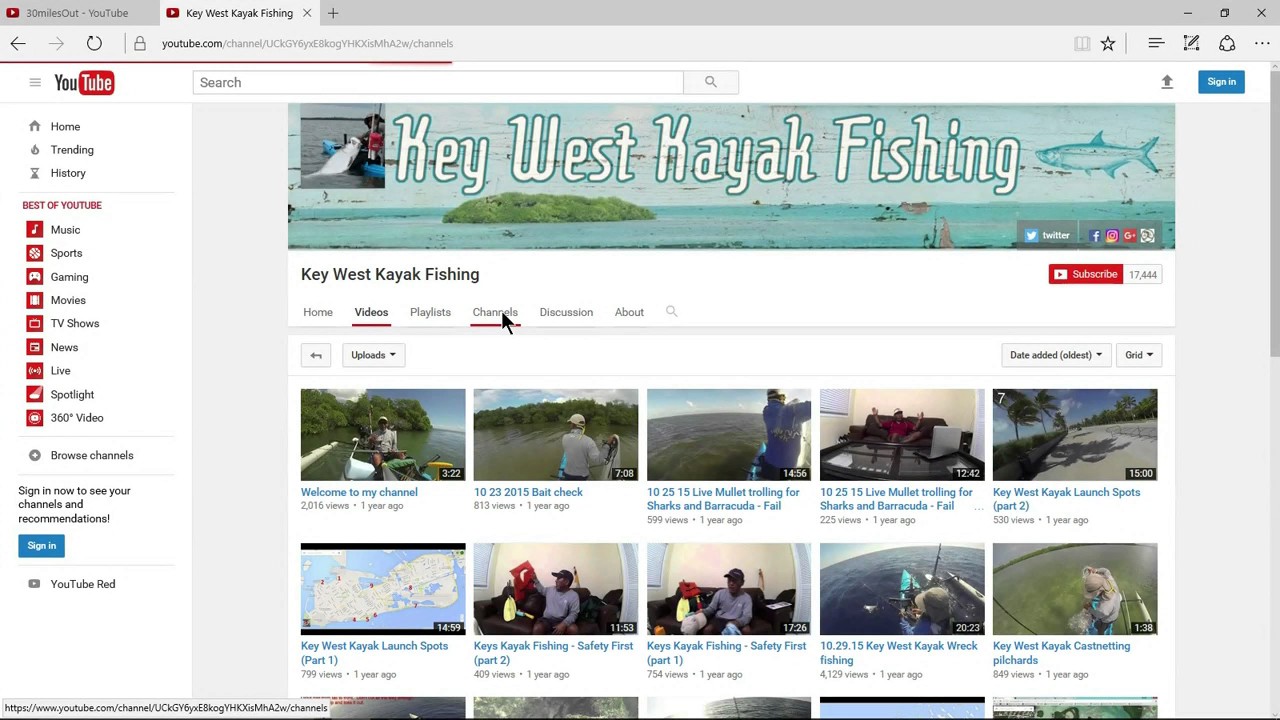Open the 14:56 Live Mullet trolling thumbnail
The height and width of the screenshot is (720, 1280).
point(729,435)
